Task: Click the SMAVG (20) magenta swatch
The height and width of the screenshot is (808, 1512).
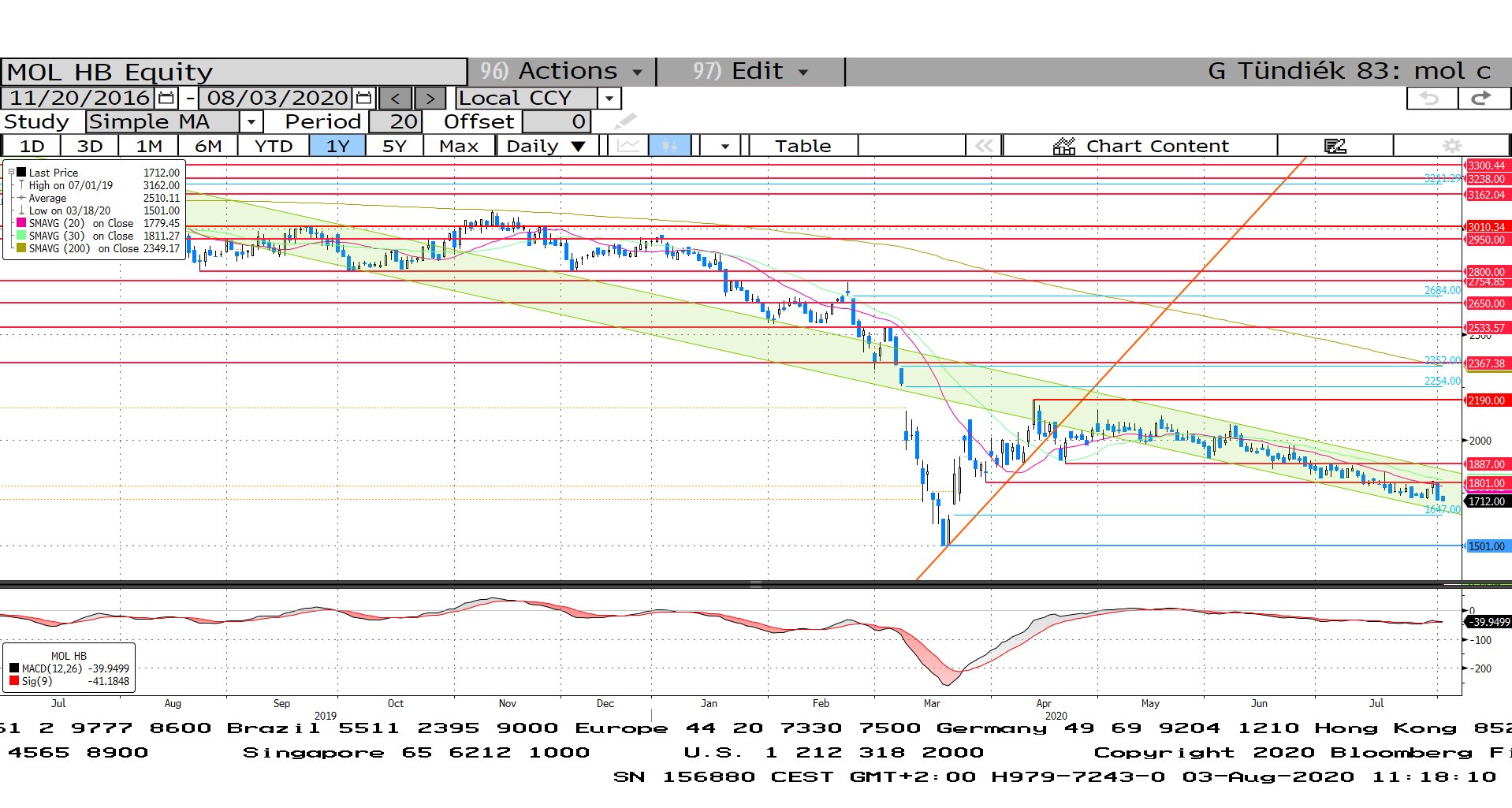Action: pos(21,223)
